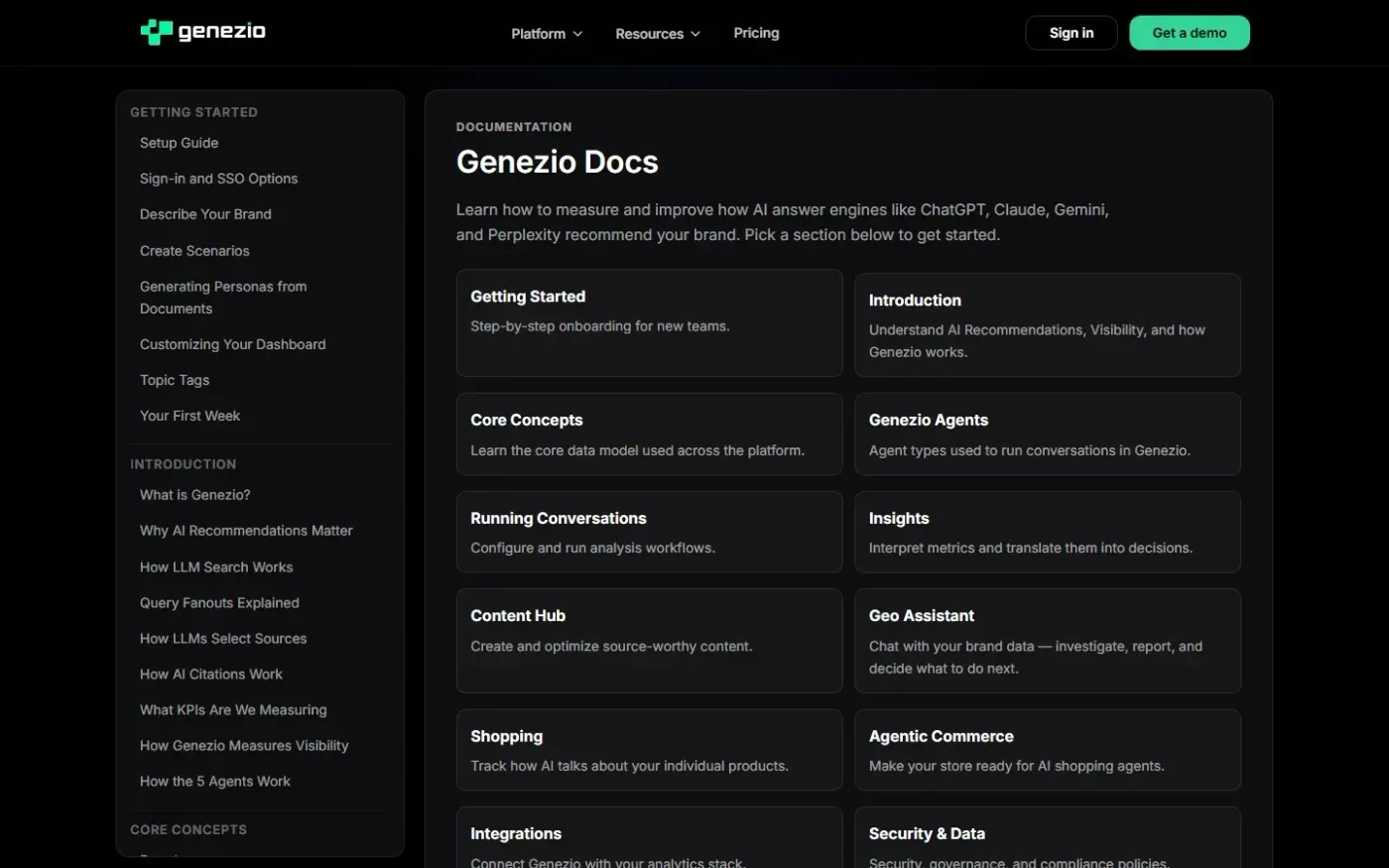The image size is (1389, 868).
Task: Go to Customizing Your Dashboard
Action: tap(232, 344)
